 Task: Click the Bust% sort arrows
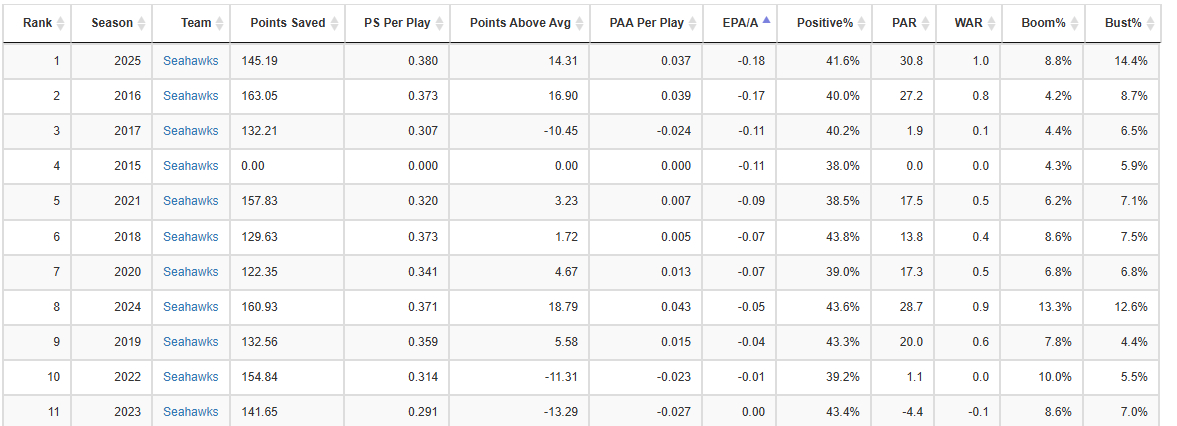click(1150, 23)
